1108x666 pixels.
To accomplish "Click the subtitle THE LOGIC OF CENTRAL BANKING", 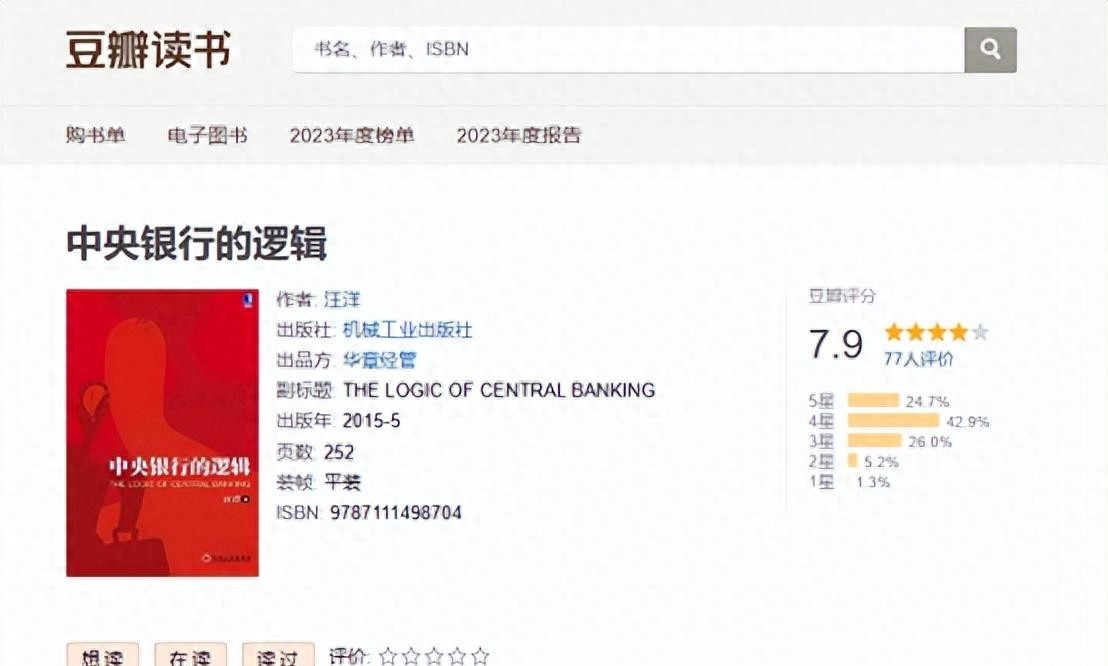I will click(499, 390).
